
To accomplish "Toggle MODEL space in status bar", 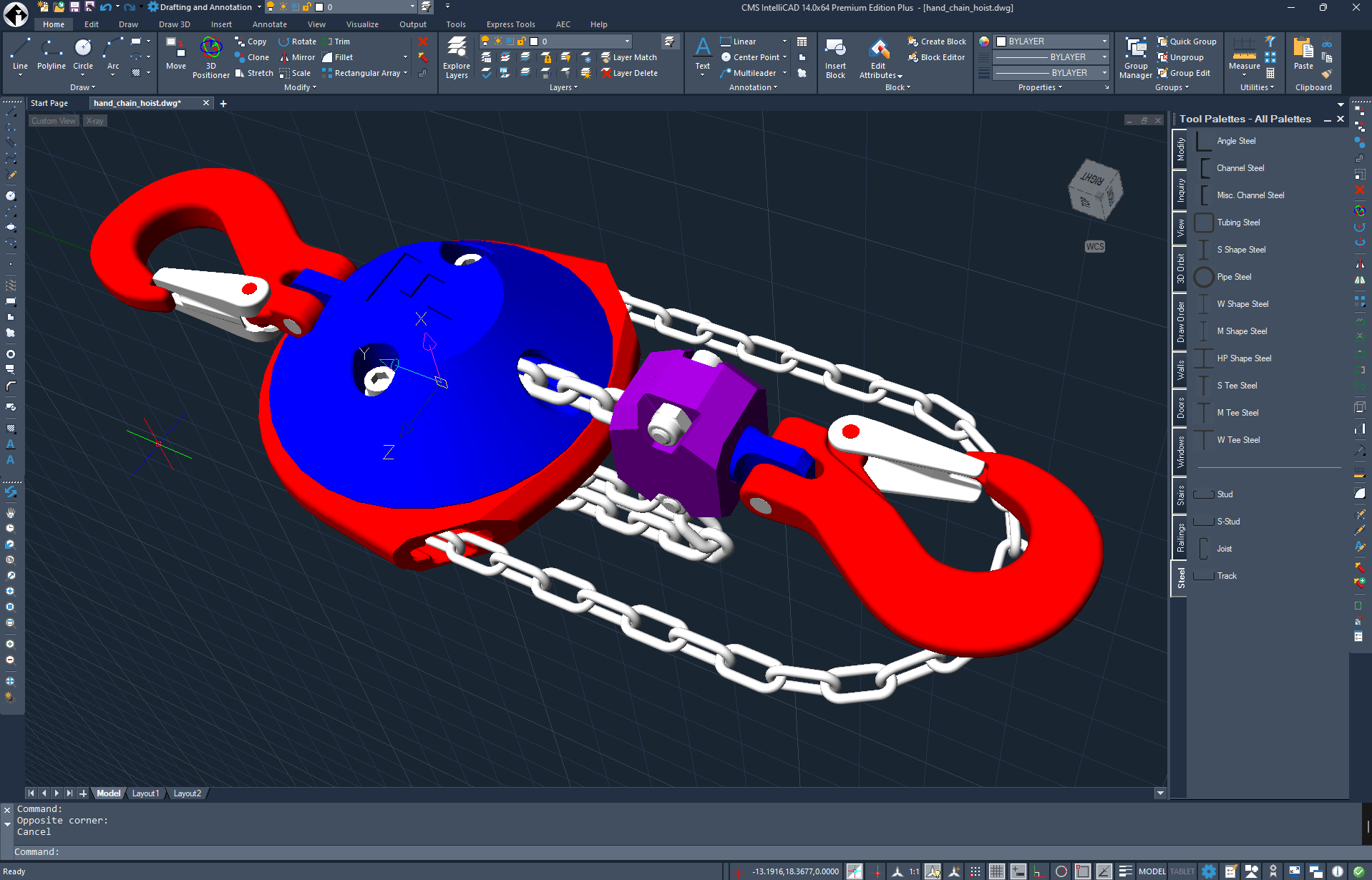I will (x=1152, y=871).
